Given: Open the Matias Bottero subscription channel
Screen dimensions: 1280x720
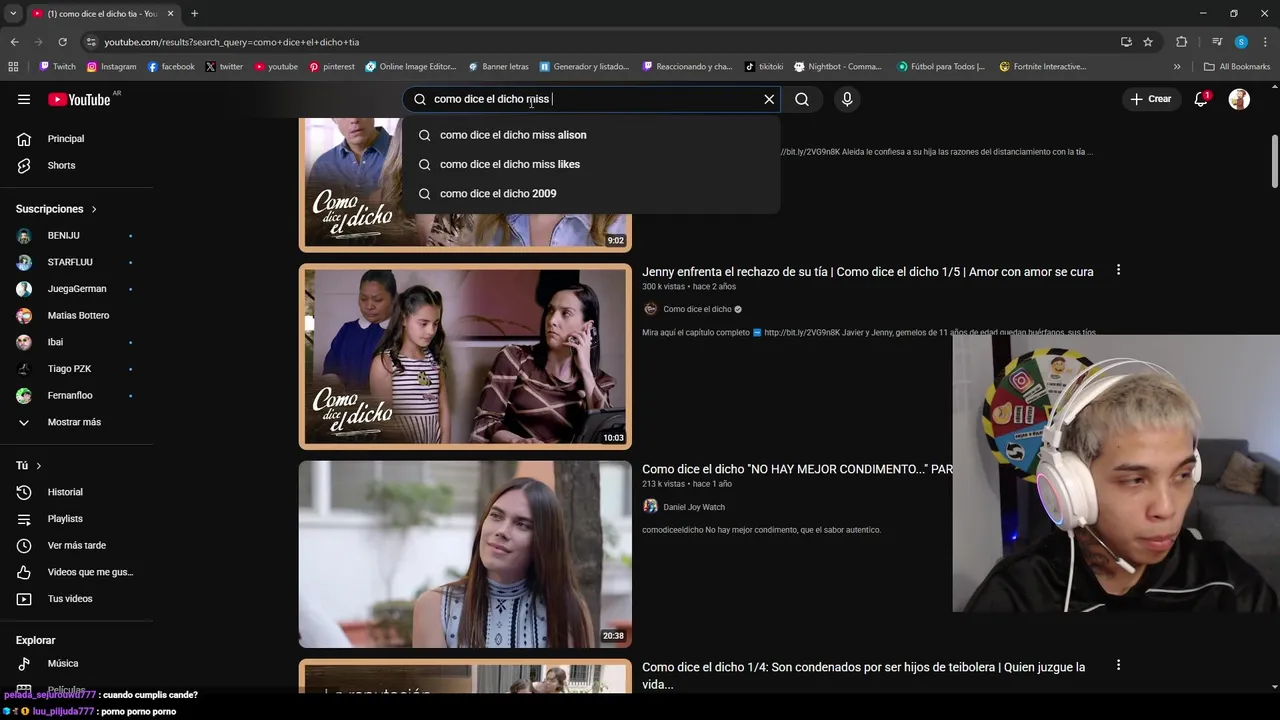Looking at the screenshot, I should click(77, 315).
